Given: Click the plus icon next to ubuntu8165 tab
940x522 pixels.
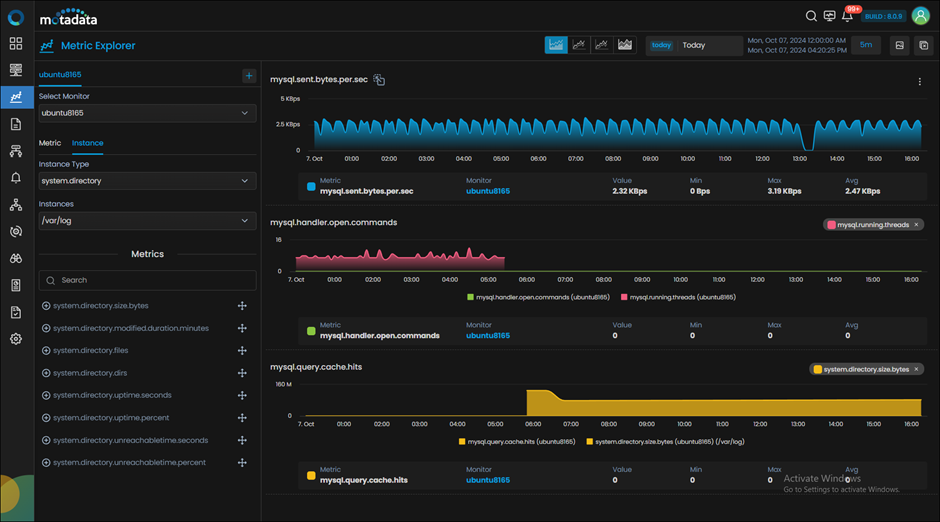Looking at the screenshot, I should coord(249,76).
